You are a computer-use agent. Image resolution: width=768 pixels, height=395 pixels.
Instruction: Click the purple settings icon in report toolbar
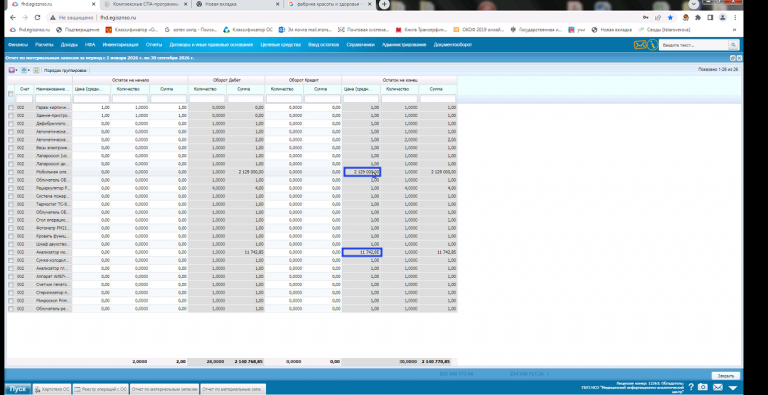point(11,70)
